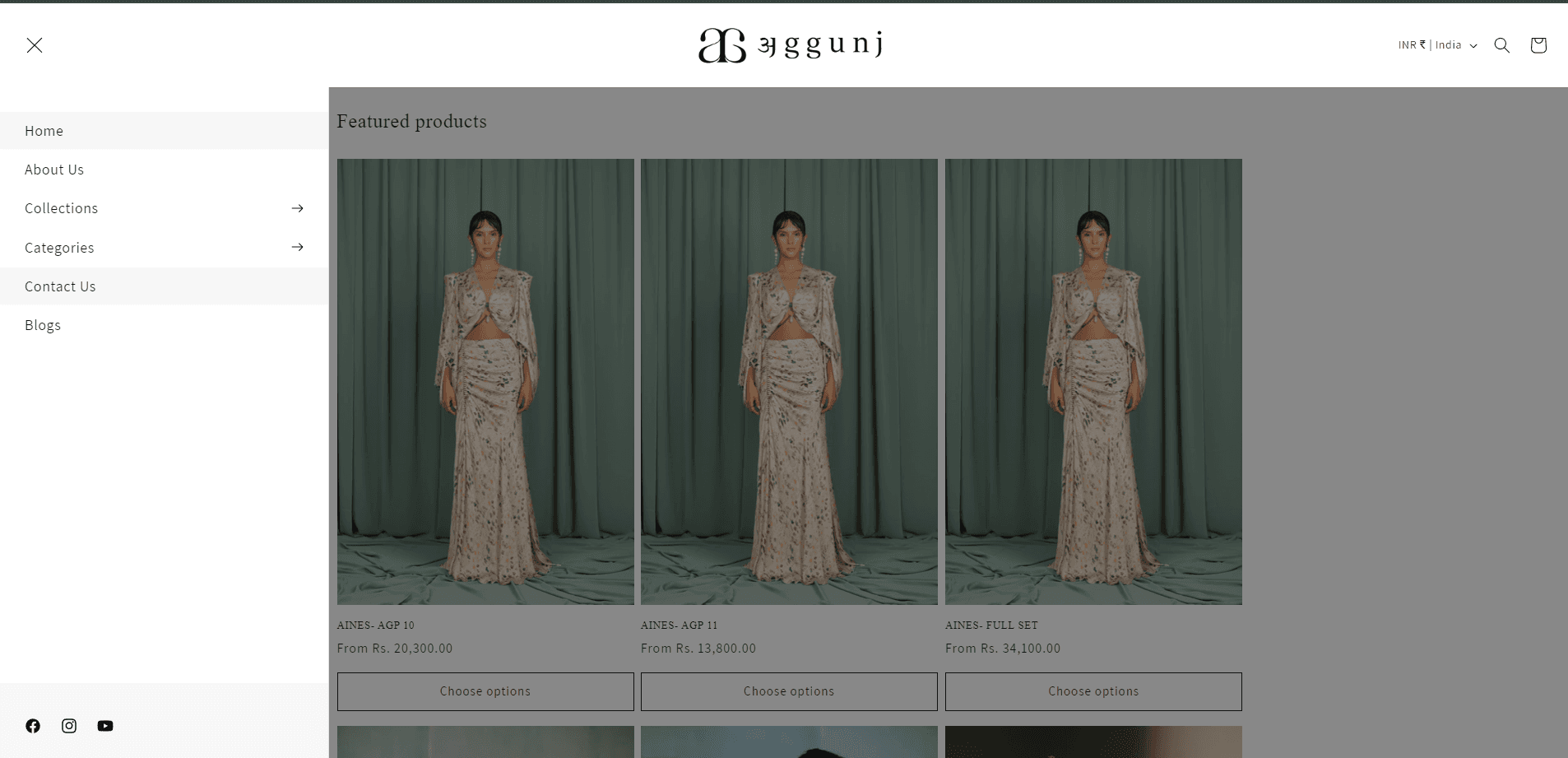Open AINES- AGP 11 product image
Screen dimensions: 1568x758
tap(789, 382)
